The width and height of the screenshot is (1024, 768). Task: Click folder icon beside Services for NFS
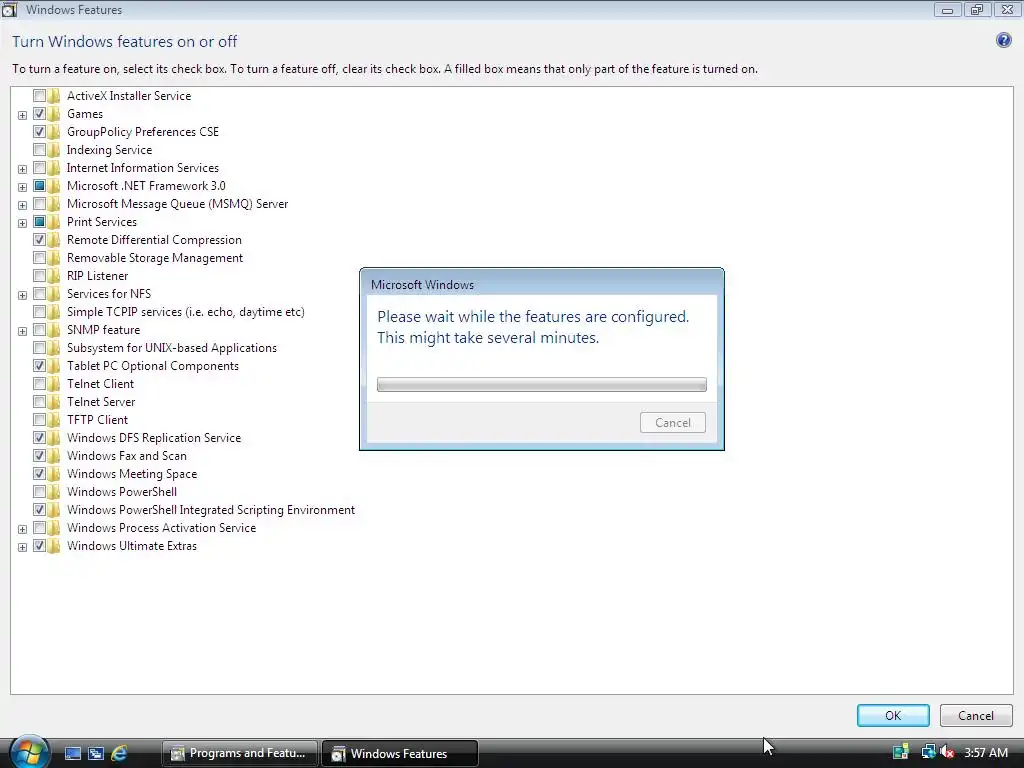pos(54,294)
